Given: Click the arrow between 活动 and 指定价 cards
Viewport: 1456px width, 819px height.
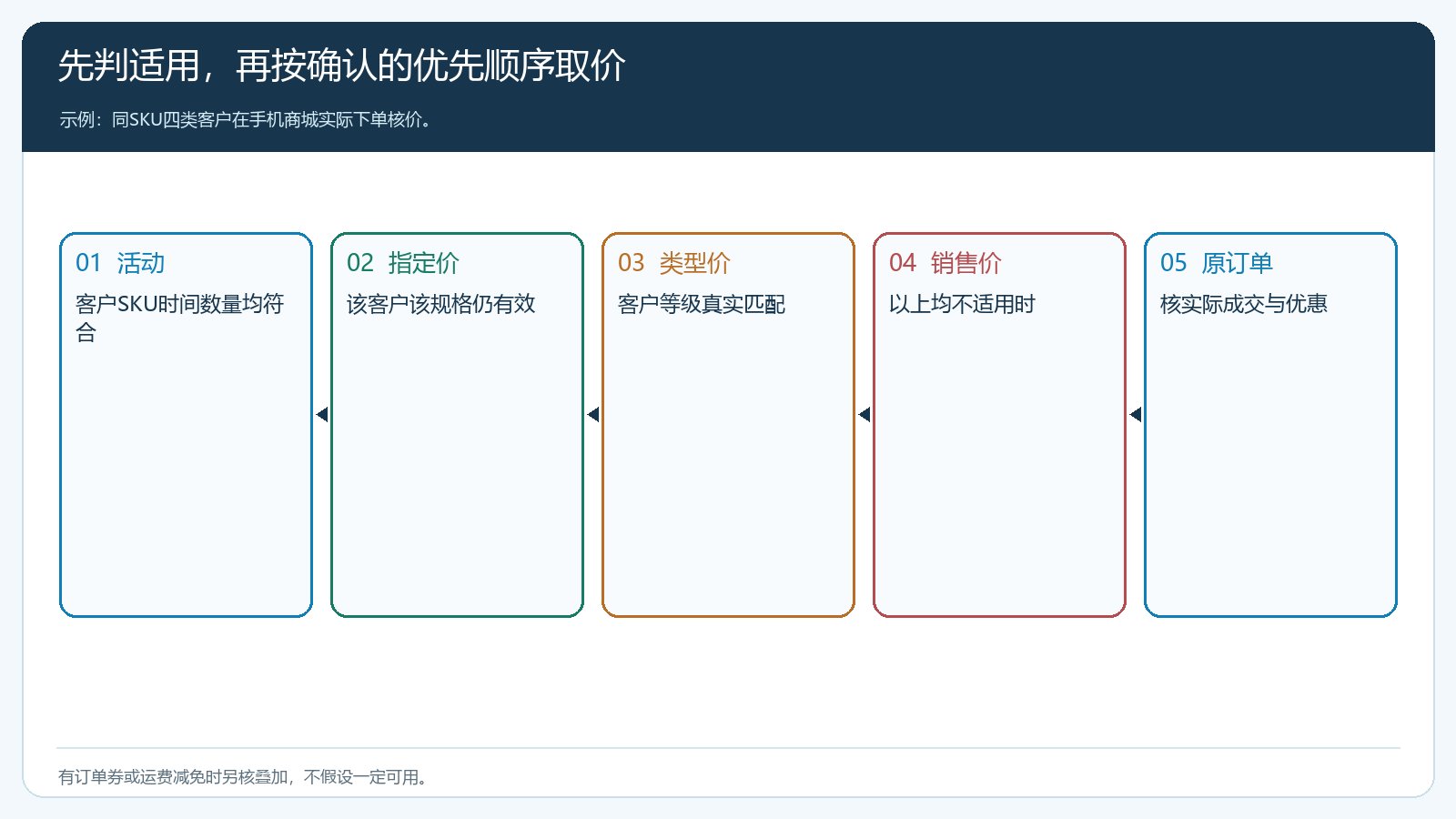Looking at the screenshot, I should 322,415.
